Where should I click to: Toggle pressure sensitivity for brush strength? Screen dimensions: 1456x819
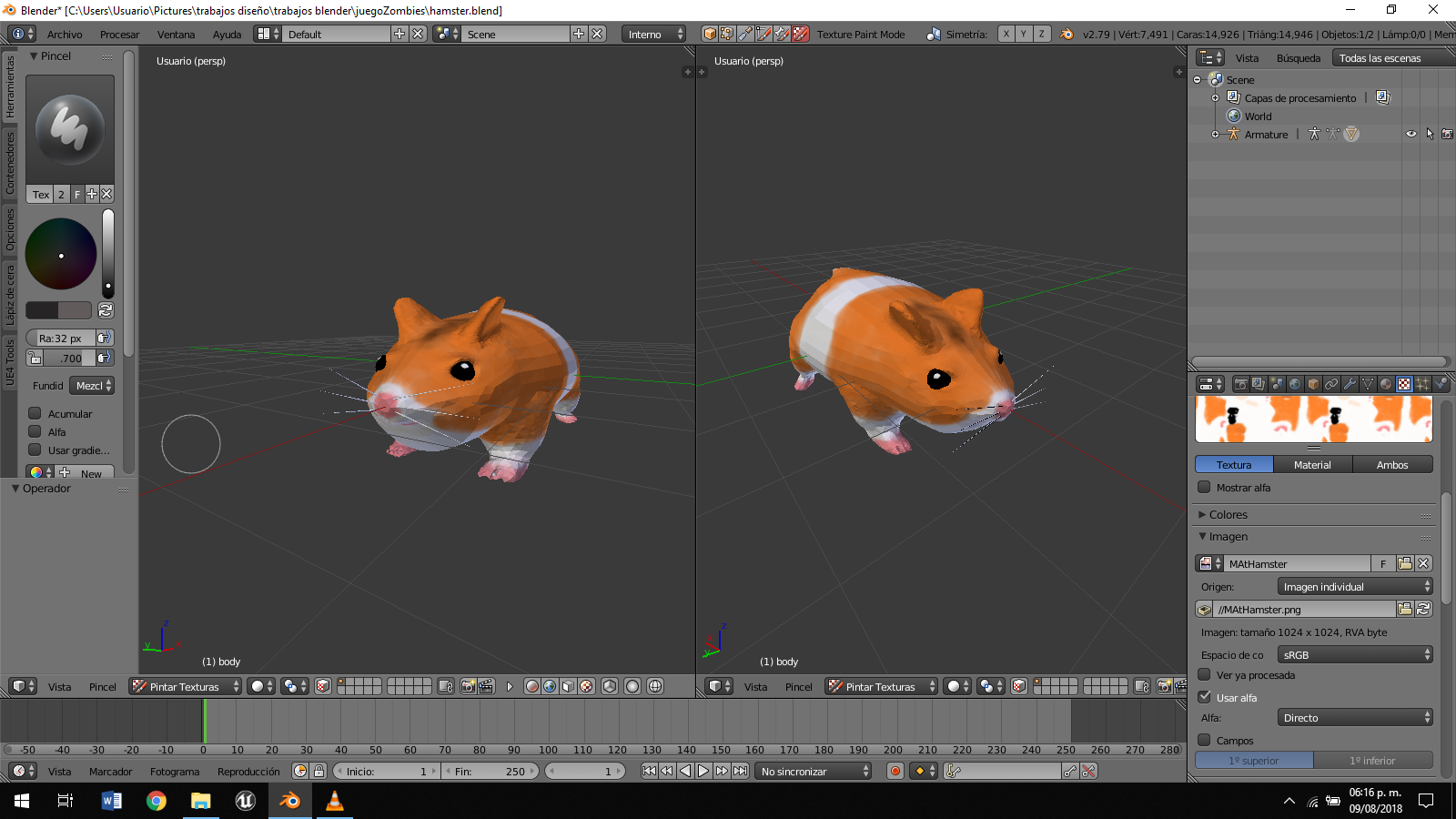105,358
